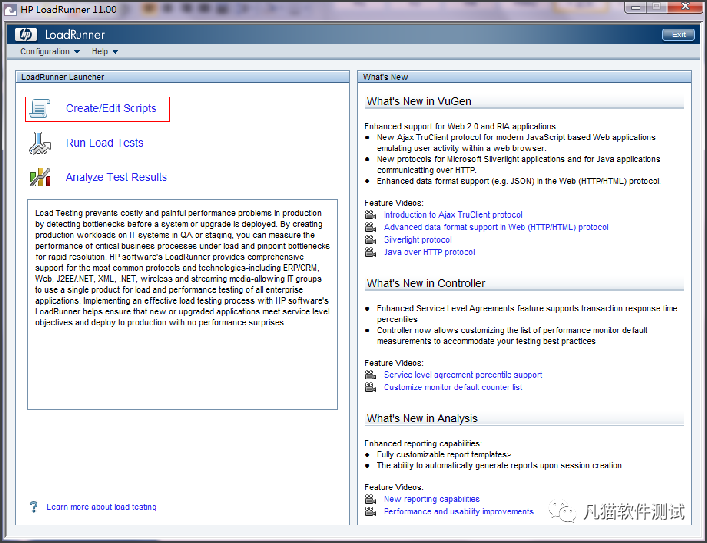Open Analyze Test Results link
707x543 pixels.
coord(116,177)
